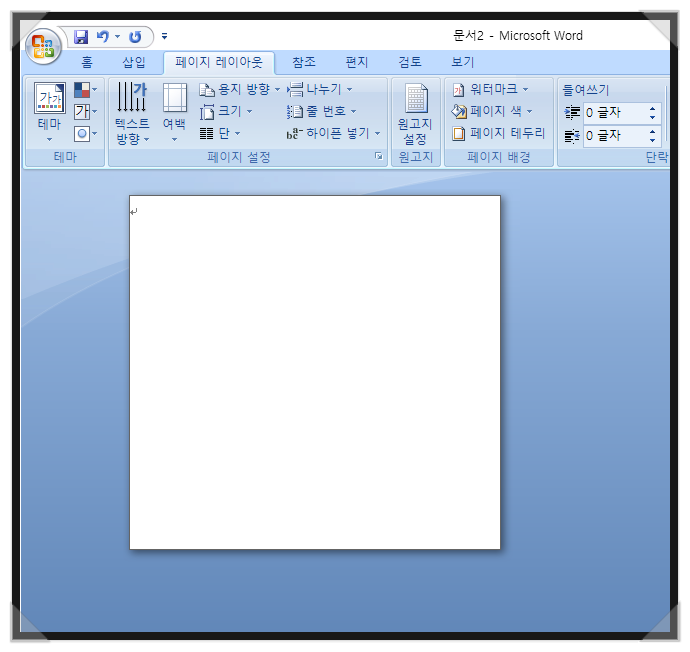Select the 페이지 레이아웃 tab

coord(219,62)
